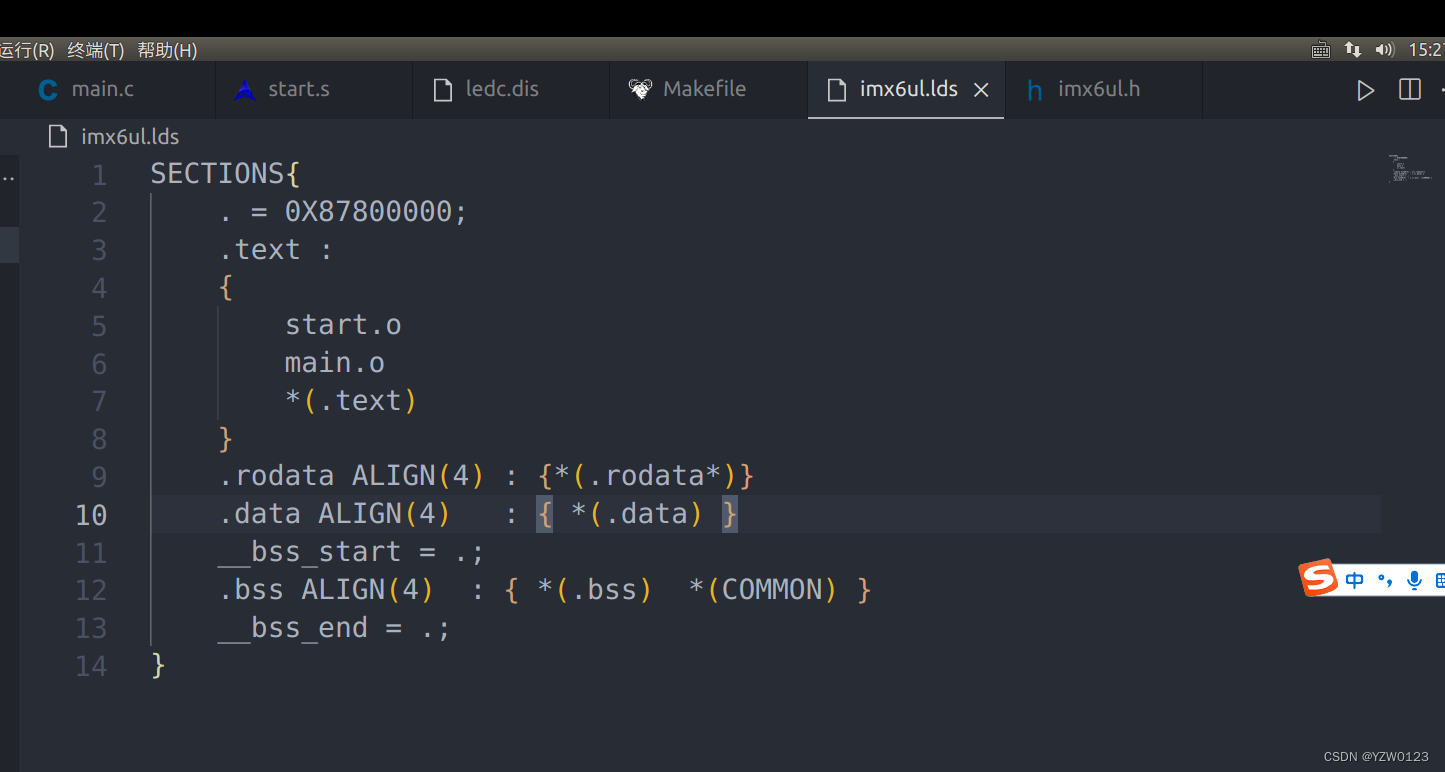Click *(COMMON) on line 12

(763, 590)
